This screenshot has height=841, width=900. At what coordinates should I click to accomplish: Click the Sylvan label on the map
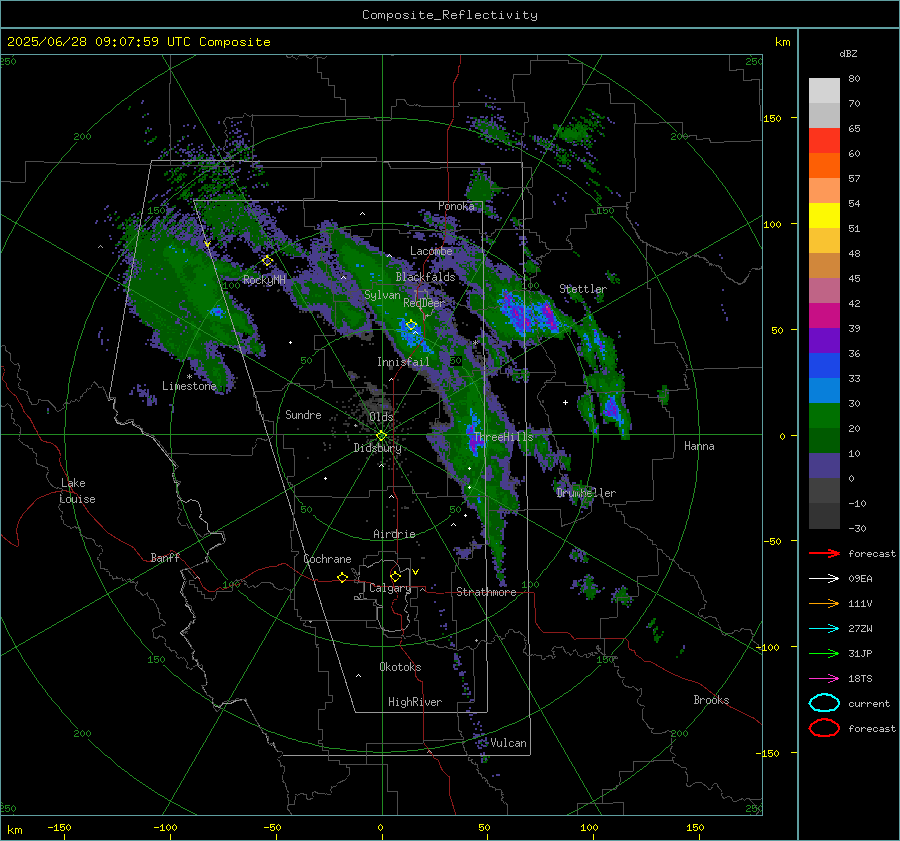click(x=382, y=295)
